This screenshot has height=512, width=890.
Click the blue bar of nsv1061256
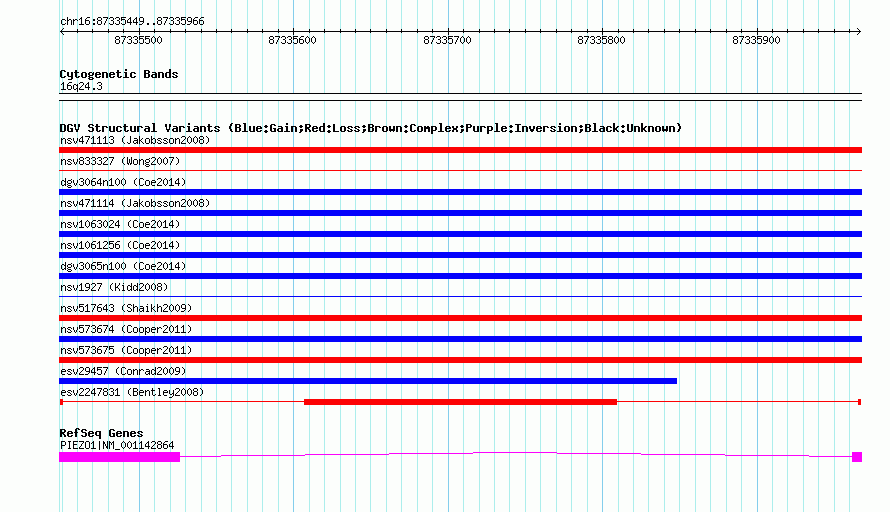460,255
